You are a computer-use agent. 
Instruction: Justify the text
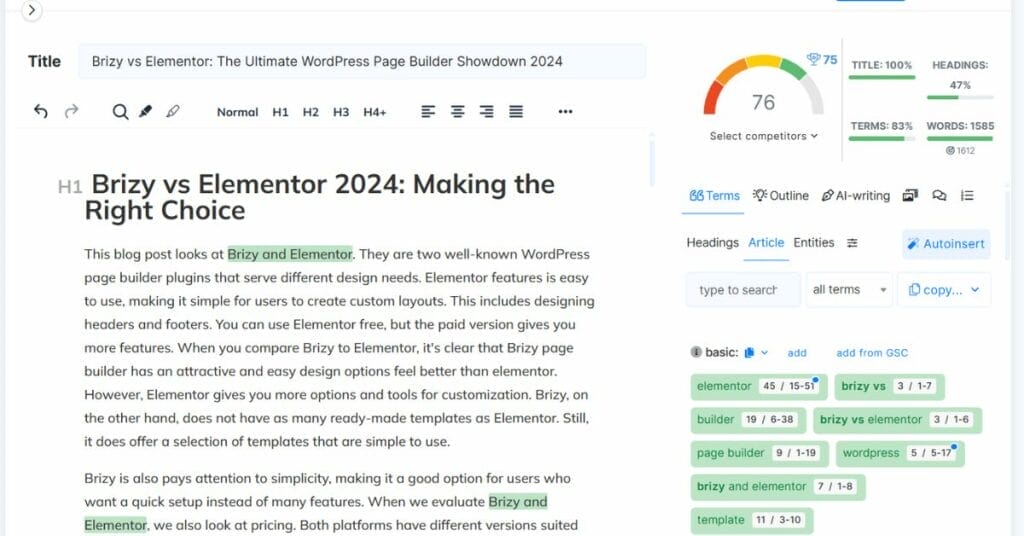point(516,112)
